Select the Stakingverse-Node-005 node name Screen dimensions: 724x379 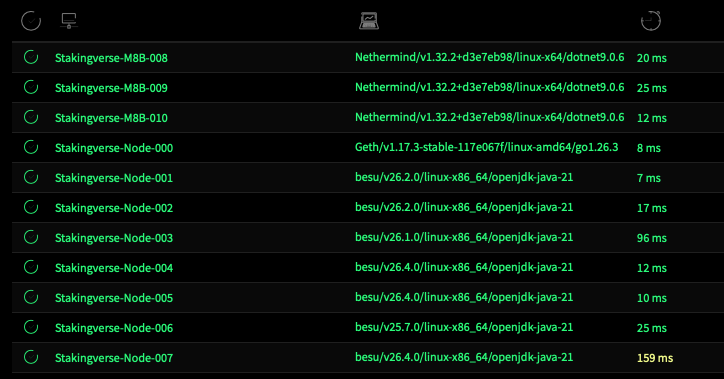coord(114,298)
